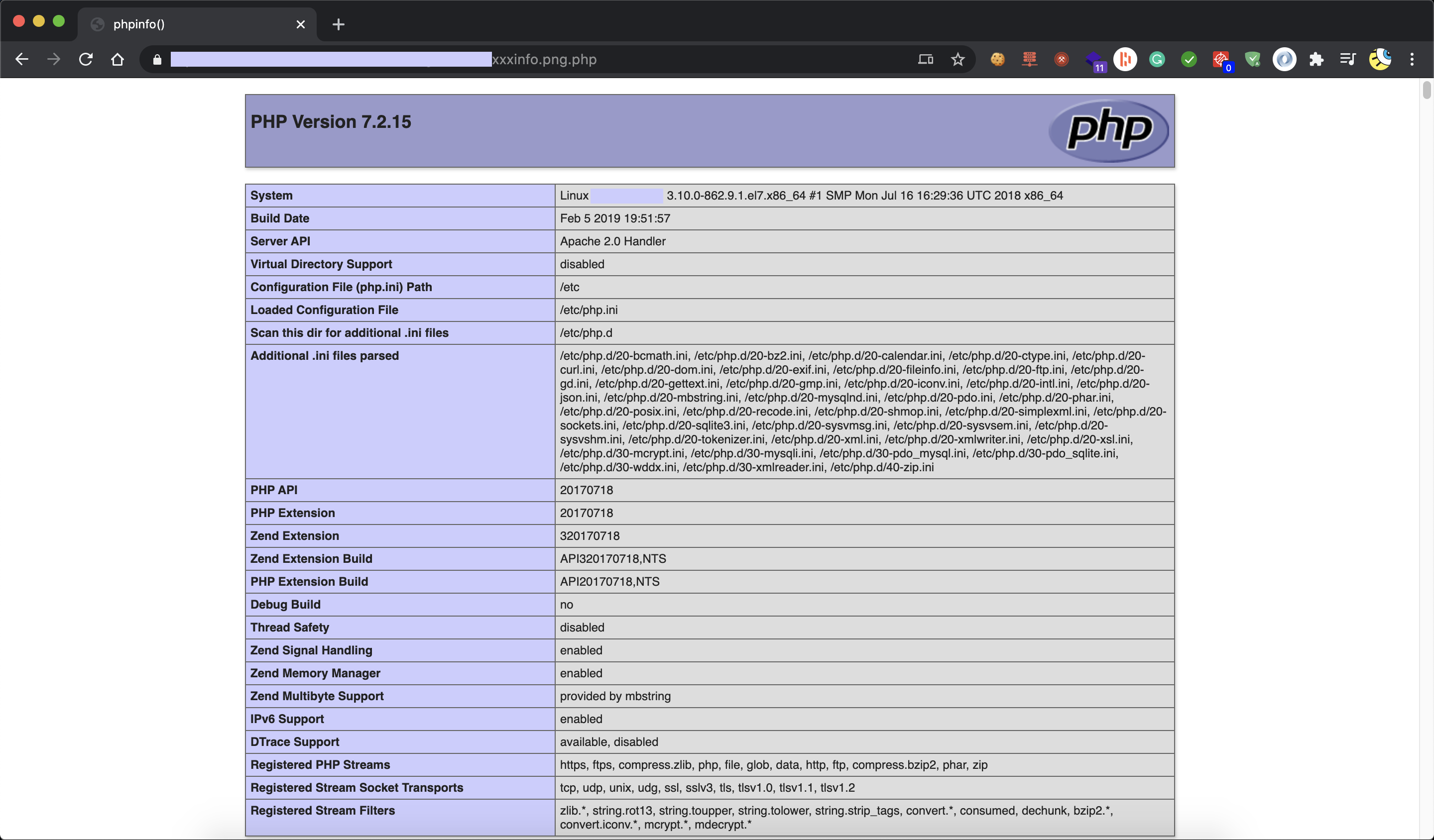Viewport: 1434px width, 840px height.
Task: View site security via padlock icon
Action: [x=157, y=59]
